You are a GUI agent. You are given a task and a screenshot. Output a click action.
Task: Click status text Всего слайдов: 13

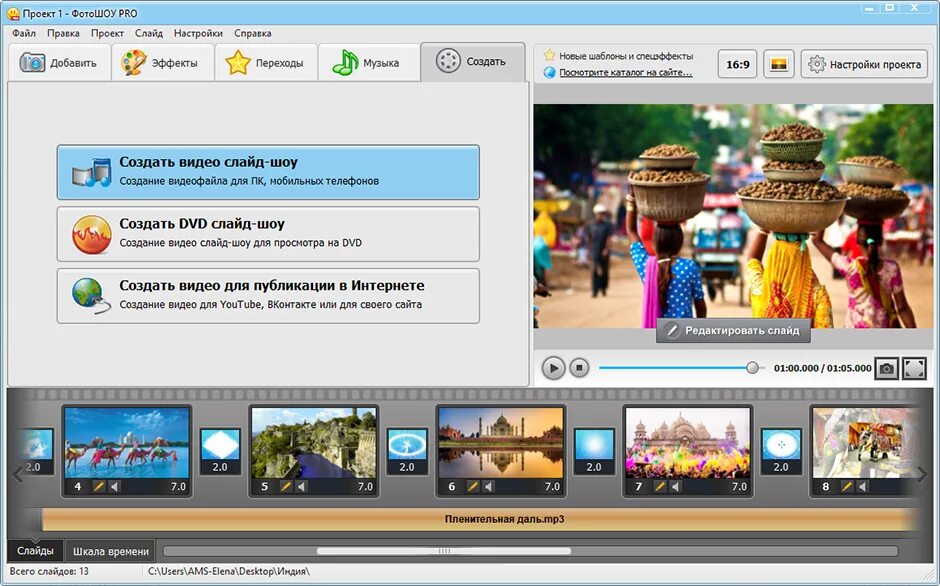coord(49,571)
